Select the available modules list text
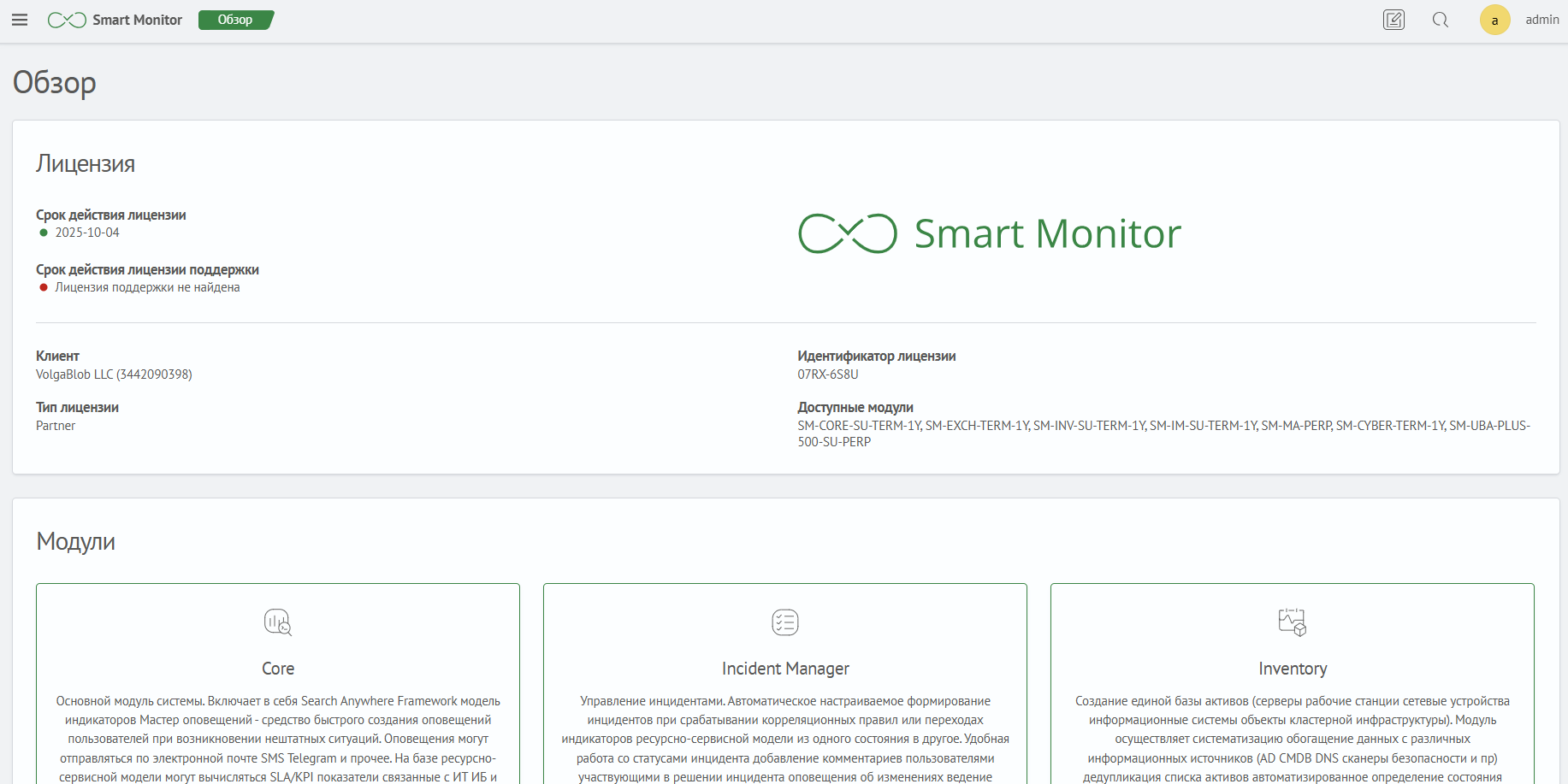The height and width of the screenshot is (784, 1568). pyautogui.click(x=1164, y=433)
